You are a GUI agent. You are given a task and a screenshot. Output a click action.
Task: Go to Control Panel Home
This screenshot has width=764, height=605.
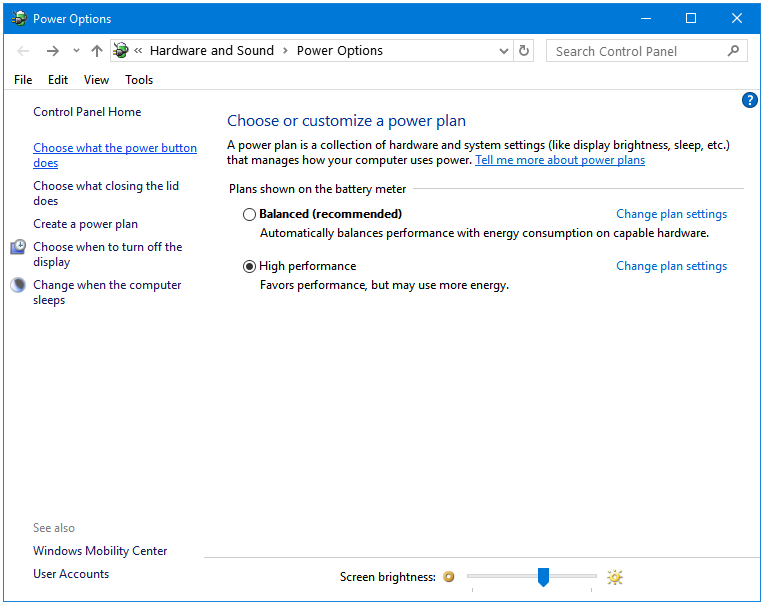coord(87,112)
